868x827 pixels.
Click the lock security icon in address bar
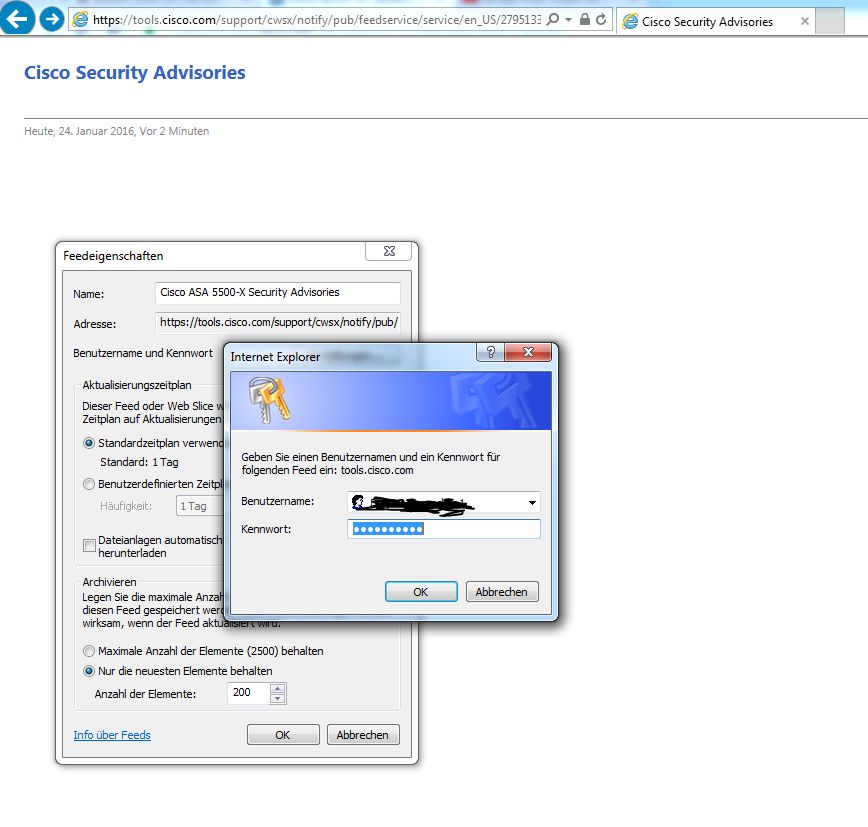(585, 19)
